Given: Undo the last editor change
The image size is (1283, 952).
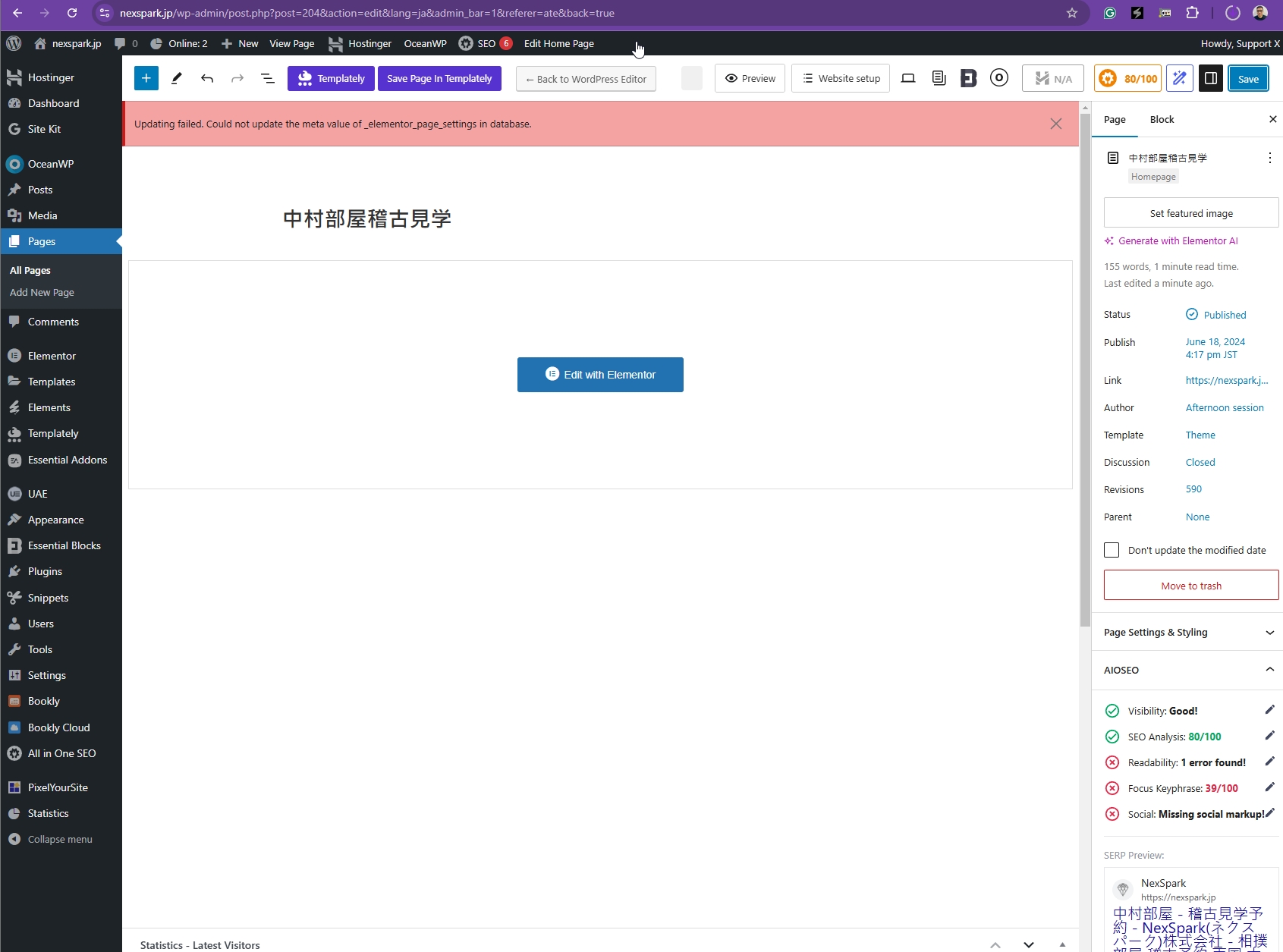Looking at the screenshot, I should pos(207,78).
